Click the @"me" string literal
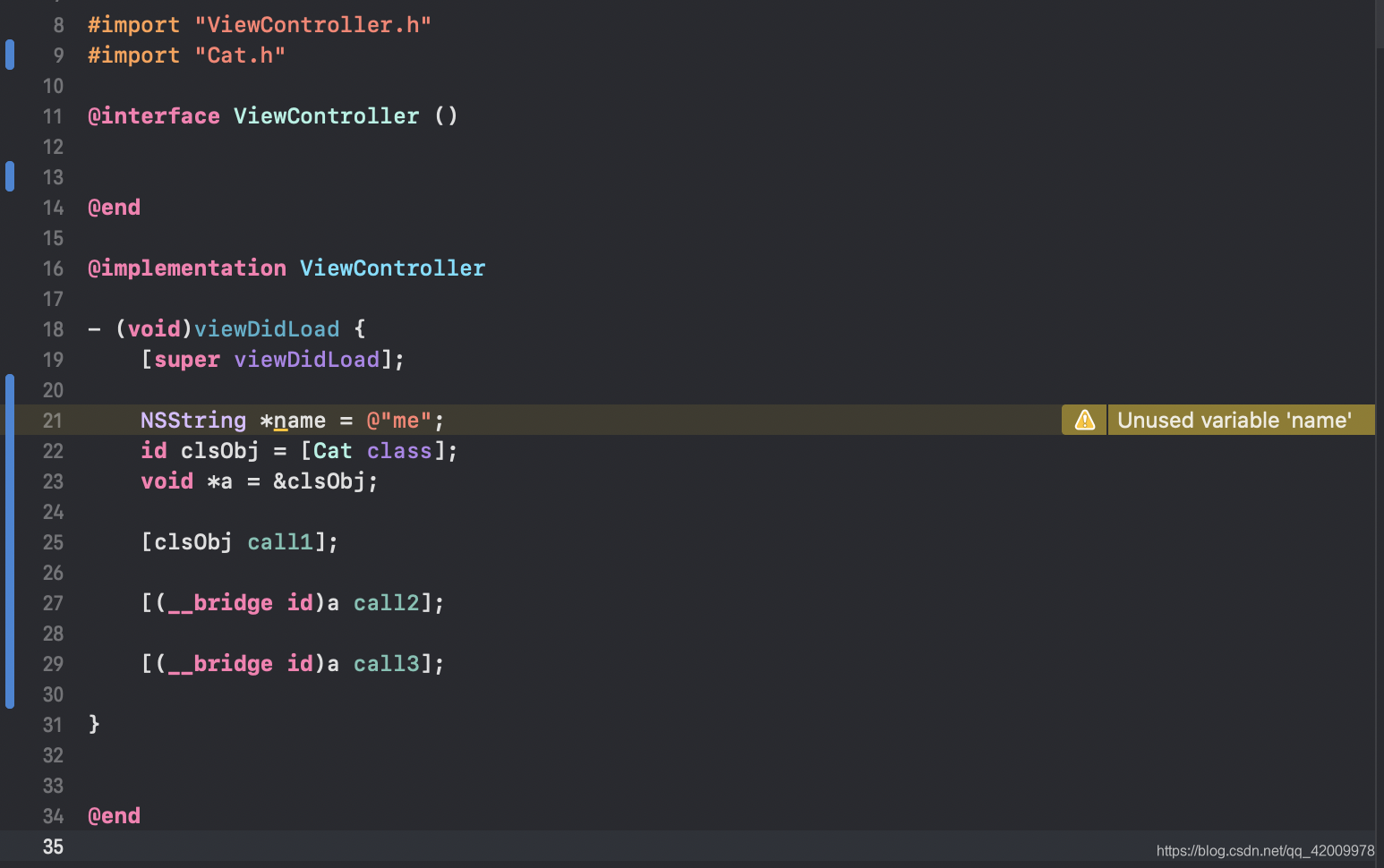Viewport: 1384px width, 868px height. tap(399, 421)
